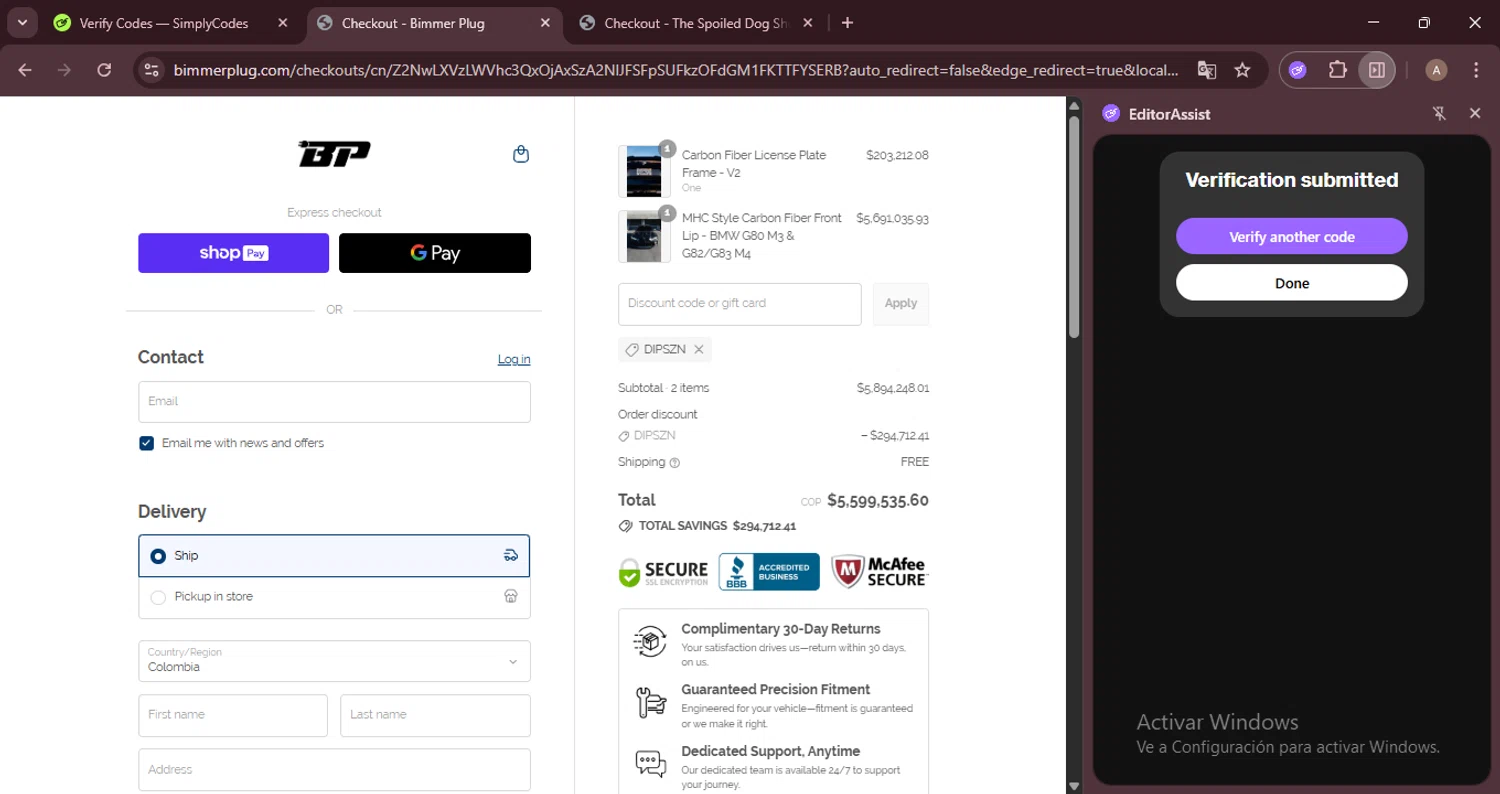Screen dimensions: 1500x794
Task: Close the EditorAssist side panel
Action: [x=1475, y=114]
